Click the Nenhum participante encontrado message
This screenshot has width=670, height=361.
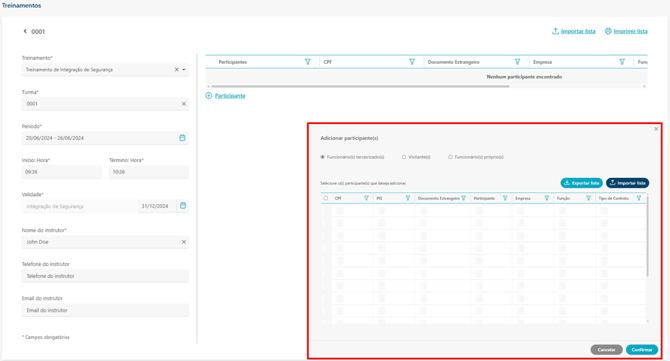coord(524,77)
